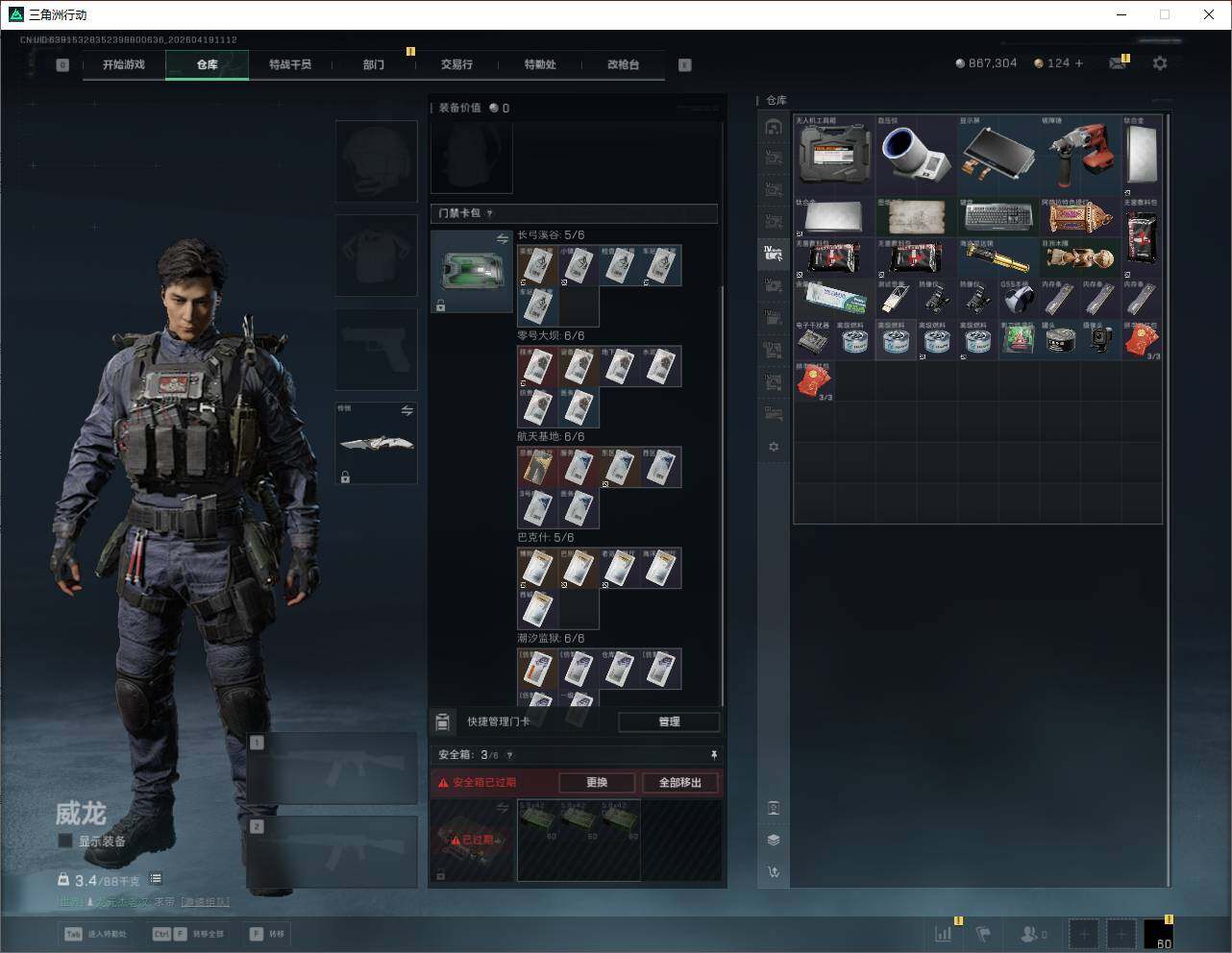Open the 特勤处 tab
Viewport: 1232px width, 953px height.
[x=540, y=64]
